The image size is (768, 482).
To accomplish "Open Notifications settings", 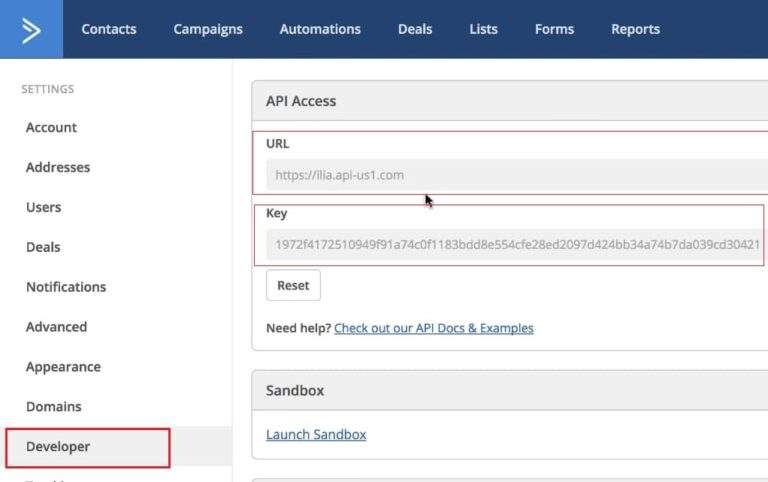I will coord(66,287).
